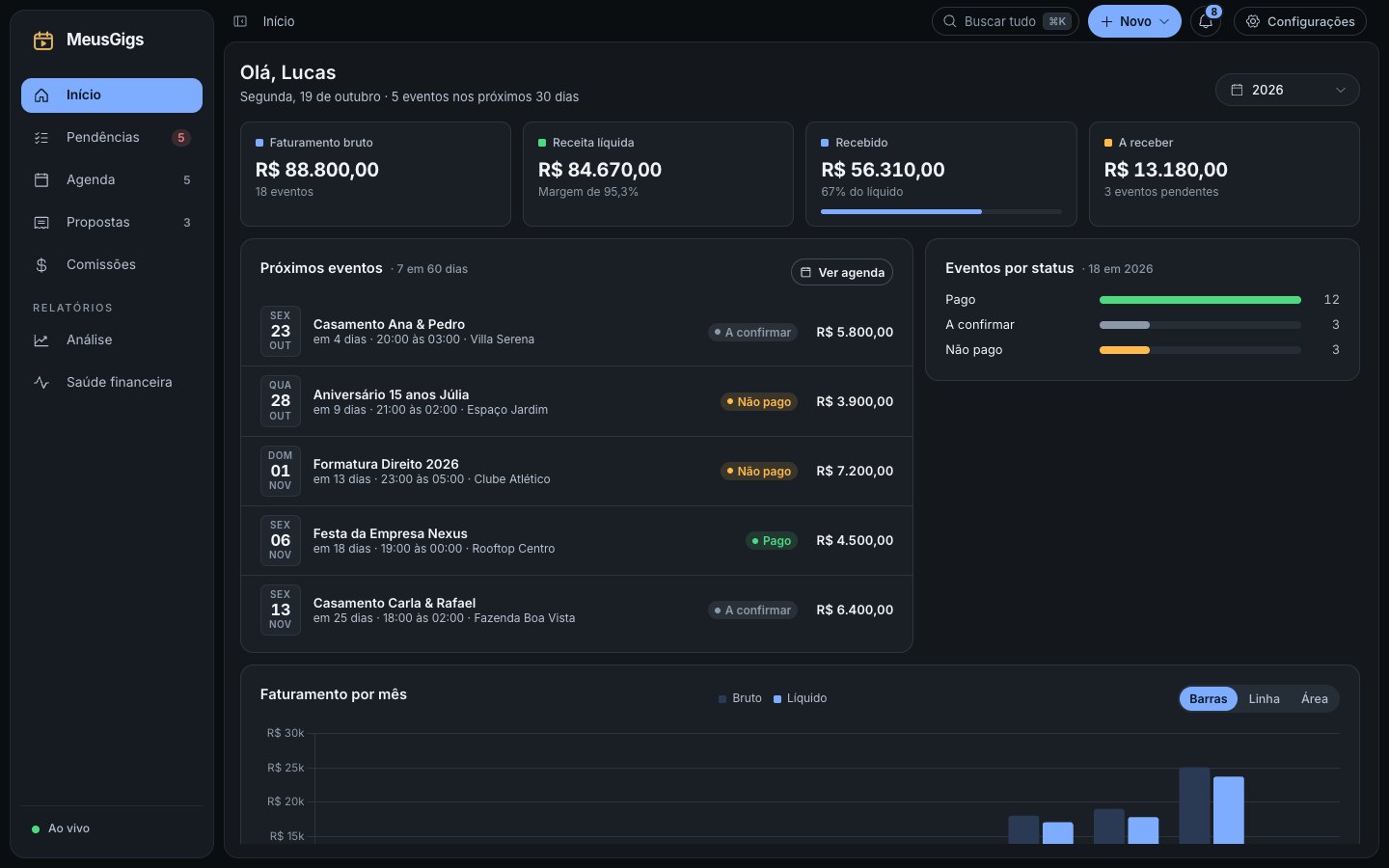1389x868 pixels.
Task: Open Saúde financeira report
Action: [112, 383]
